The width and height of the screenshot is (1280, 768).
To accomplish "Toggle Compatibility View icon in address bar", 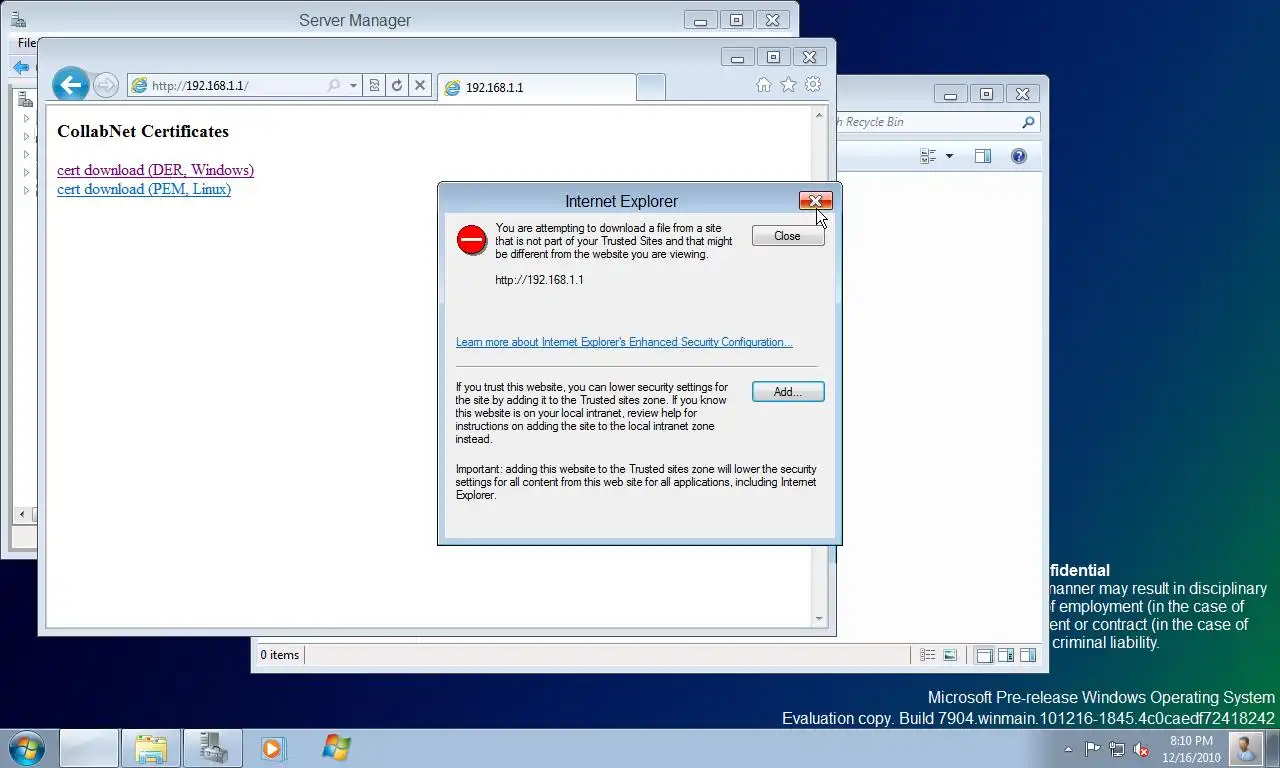I will (x=374, y=86).
